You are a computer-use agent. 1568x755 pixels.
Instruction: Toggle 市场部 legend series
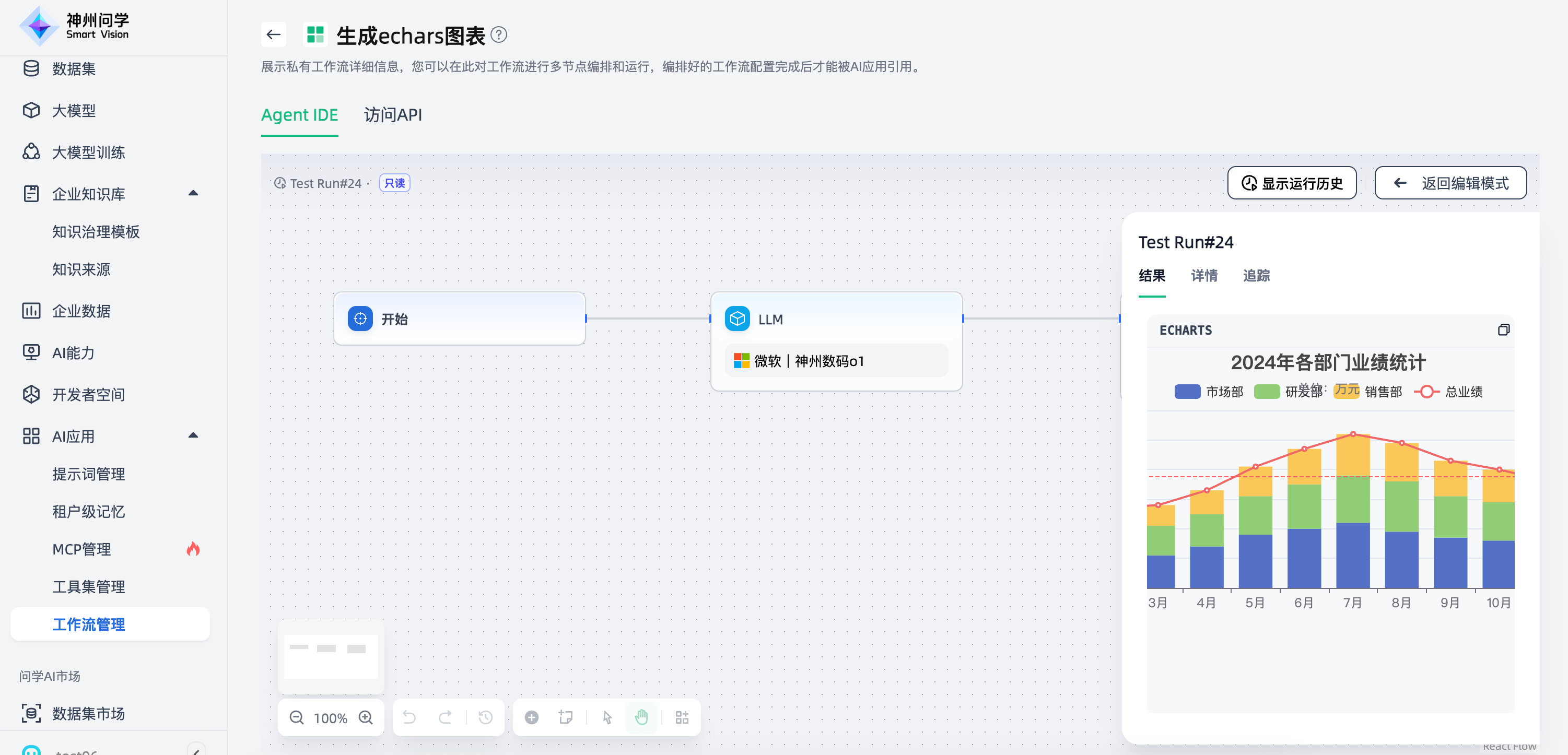click(x=1209, y=392)
